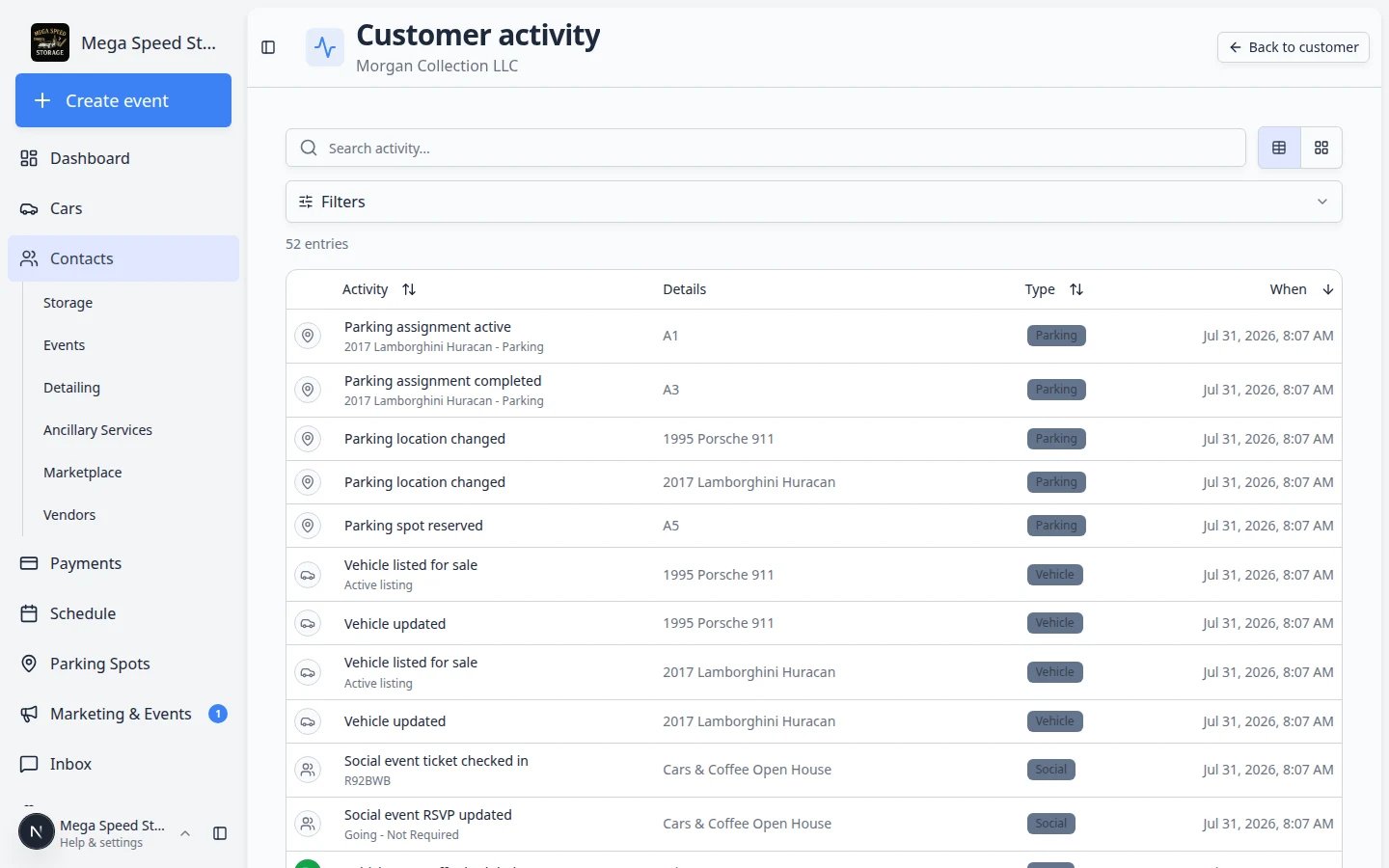Sort by When column arrow
This screenshot has width=1389, height=868.
tap(1327, 289)
